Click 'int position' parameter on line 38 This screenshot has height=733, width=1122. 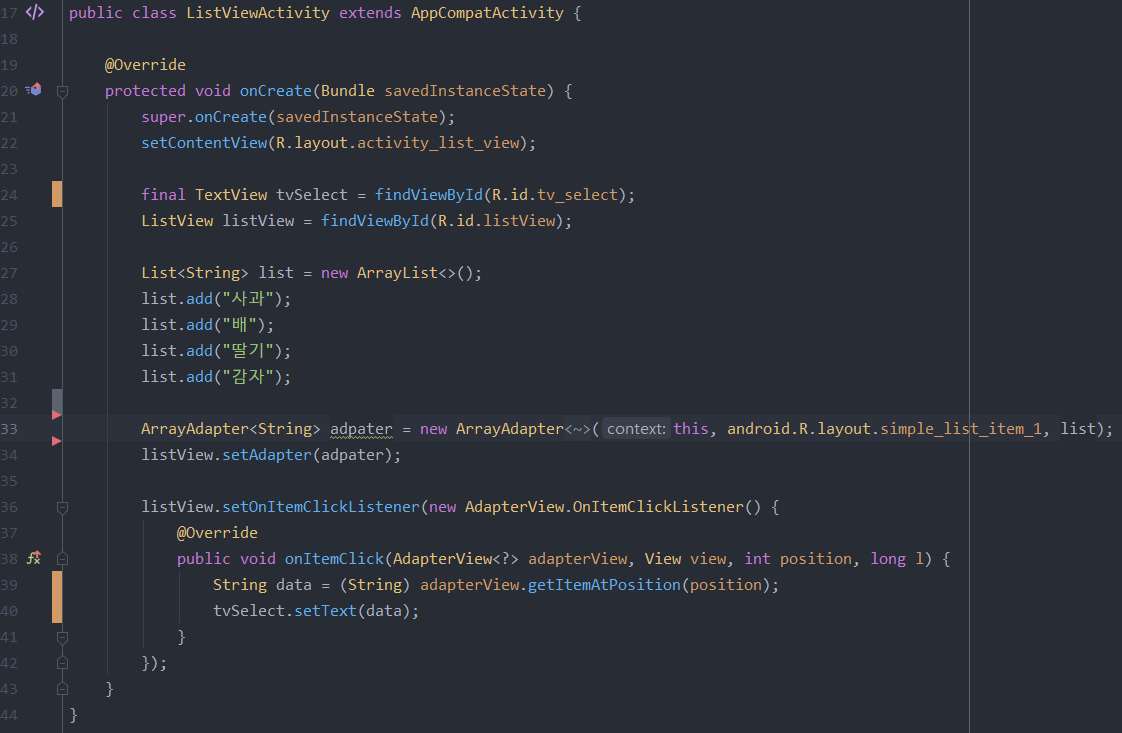pyautogui.click(x=798, y=559)
